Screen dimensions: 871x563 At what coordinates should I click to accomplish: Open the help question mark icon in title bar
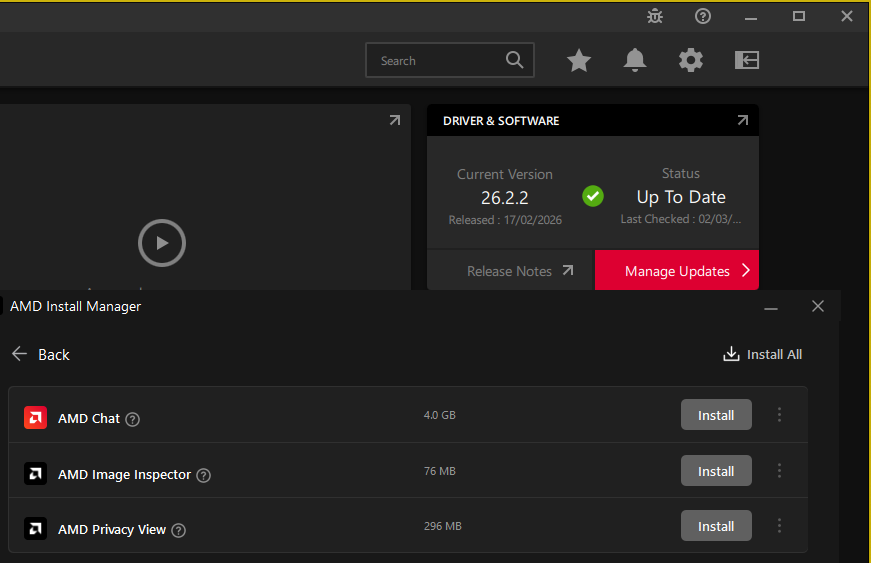(703, 16)
